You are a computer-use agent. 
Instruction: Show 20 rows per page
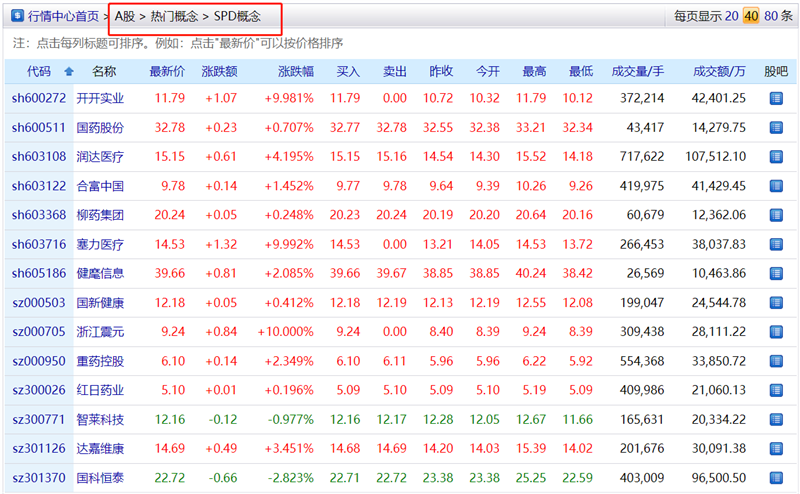coord(732,16)
